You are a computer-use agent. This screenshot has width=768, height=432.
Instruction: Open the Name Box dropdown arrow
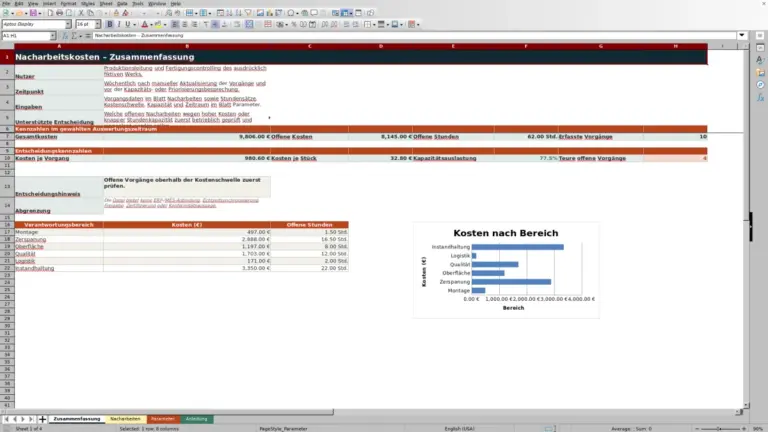coord(52,36)
